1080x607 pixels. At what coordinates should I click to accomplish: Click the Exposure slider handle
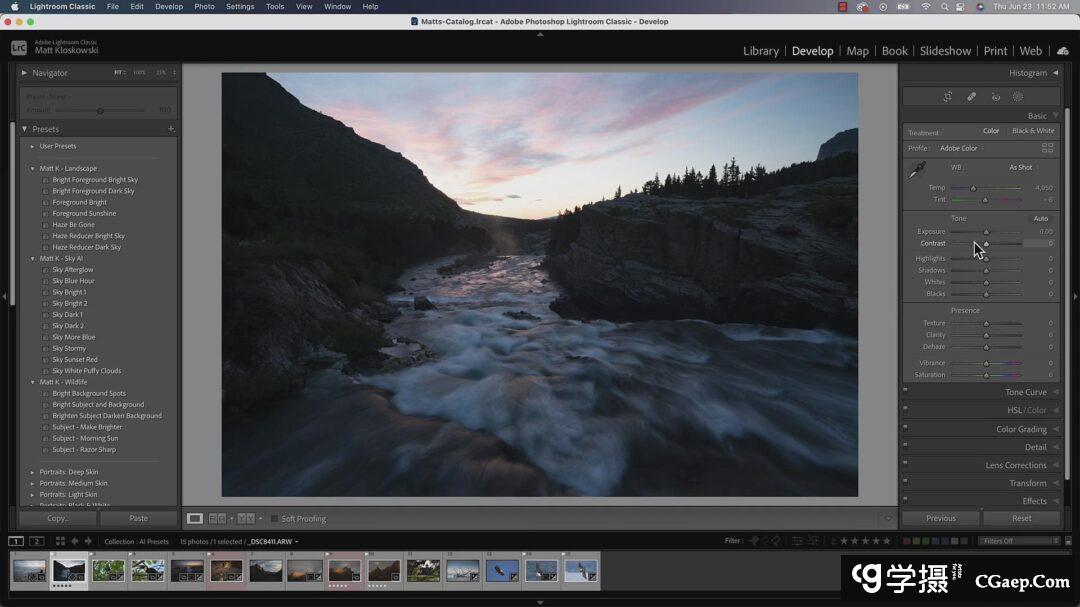[985, 232]
